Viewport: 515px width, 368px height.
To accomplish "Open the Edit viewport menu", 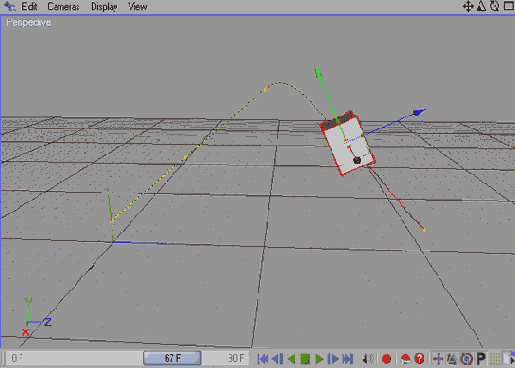I will [29, 6].
